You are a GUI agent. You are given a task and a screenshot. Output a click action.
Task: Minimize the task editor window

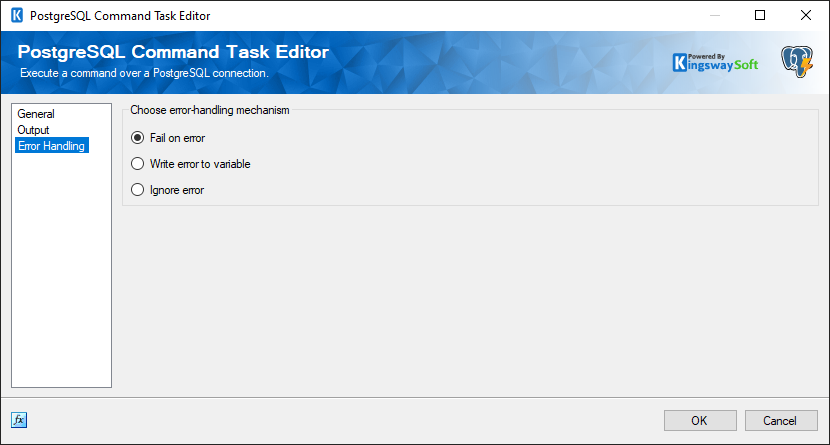pyautogui.click(x=715, y=15)
